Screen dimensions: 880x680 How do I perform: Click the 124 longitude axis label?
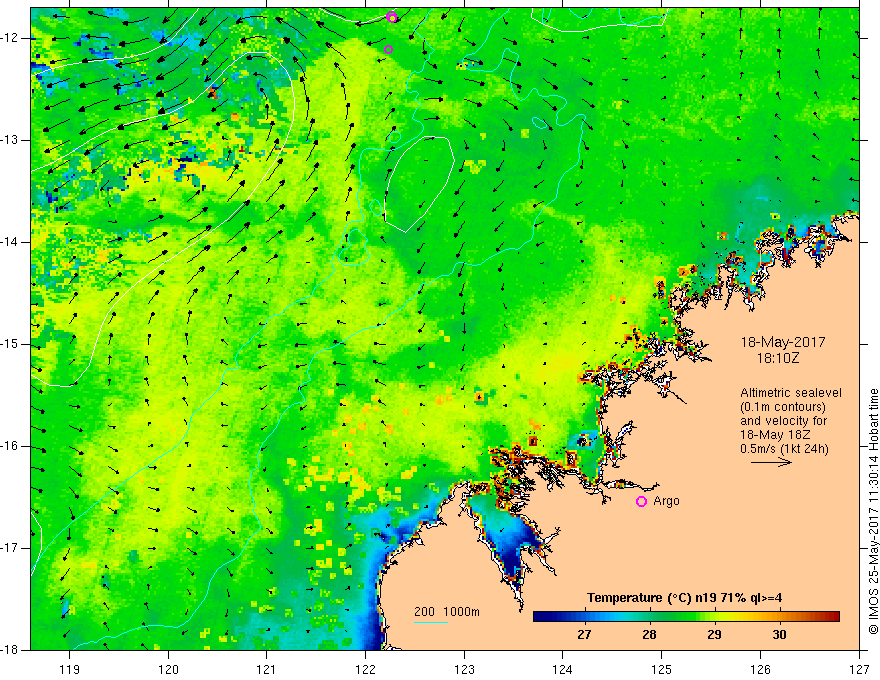coord(563,669)
